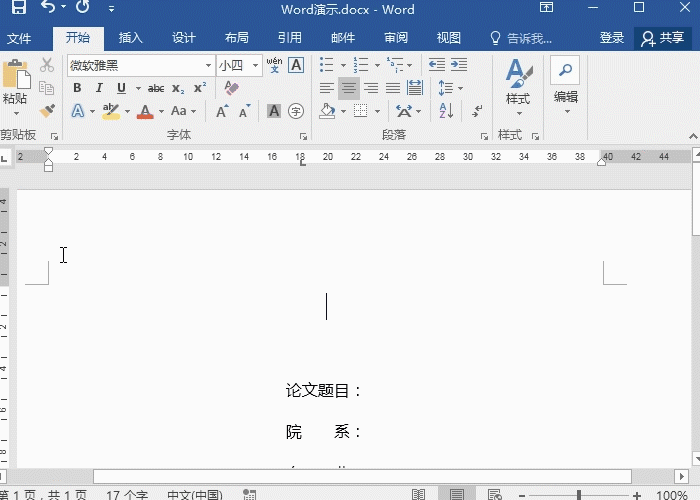
Task: Click the macro recording status bar icon
Action: (x=249, y=494)
